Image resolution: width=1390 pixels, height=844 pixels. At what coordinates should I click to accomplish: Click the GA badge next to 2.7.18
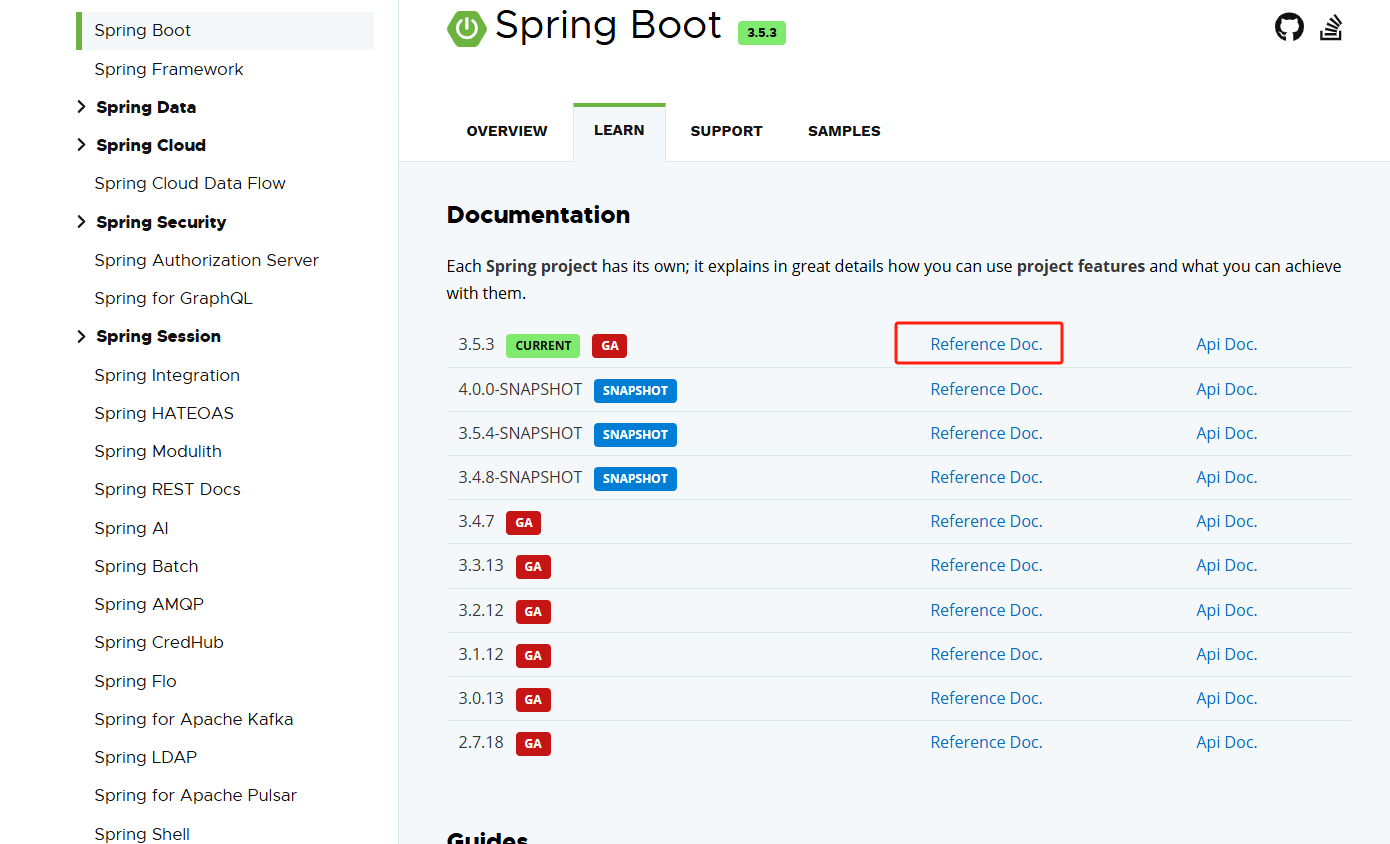tap(533, 744)
